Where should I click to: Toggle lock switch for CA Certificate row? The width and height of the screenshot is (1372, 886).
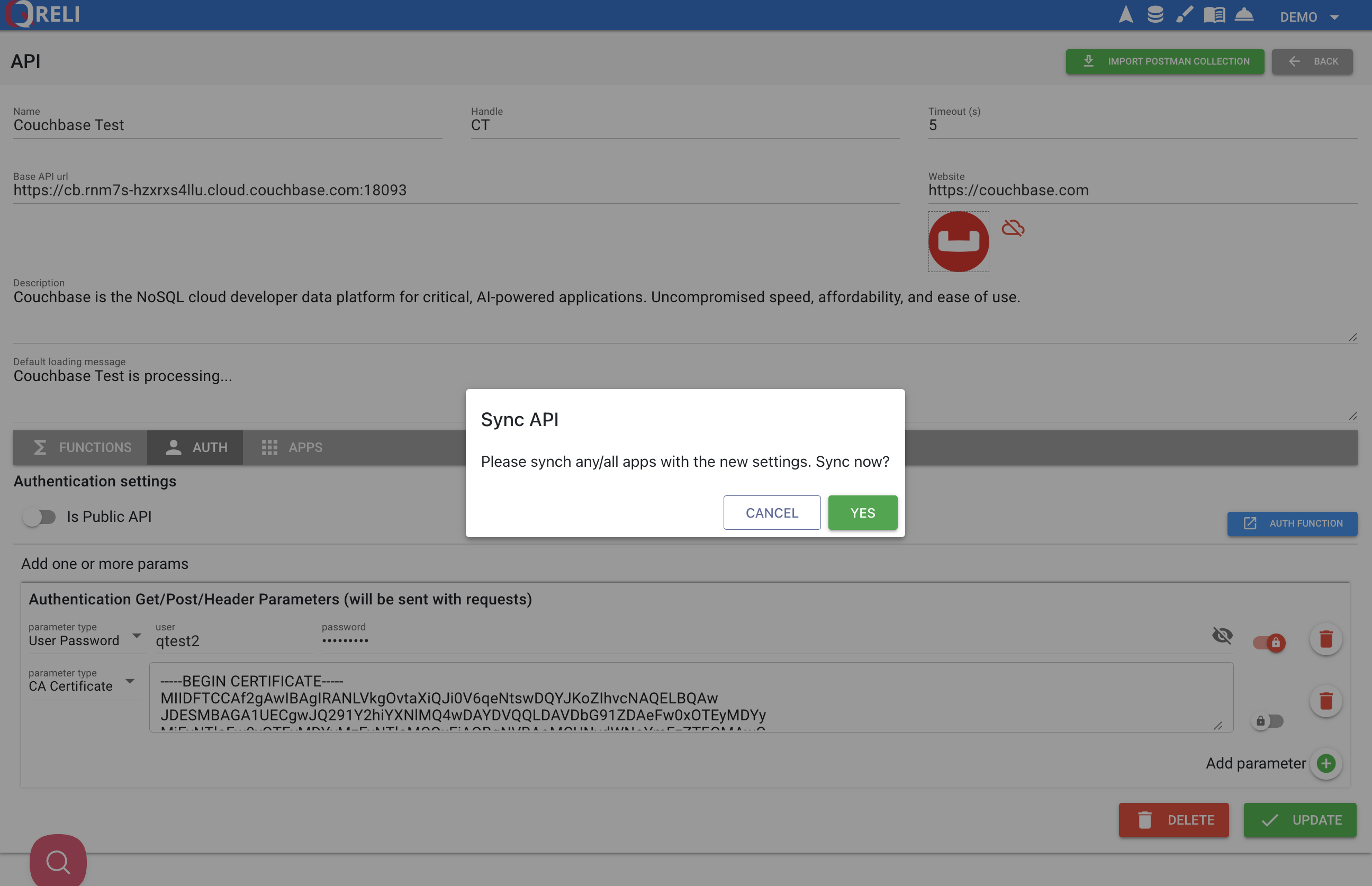[1267, 721]
